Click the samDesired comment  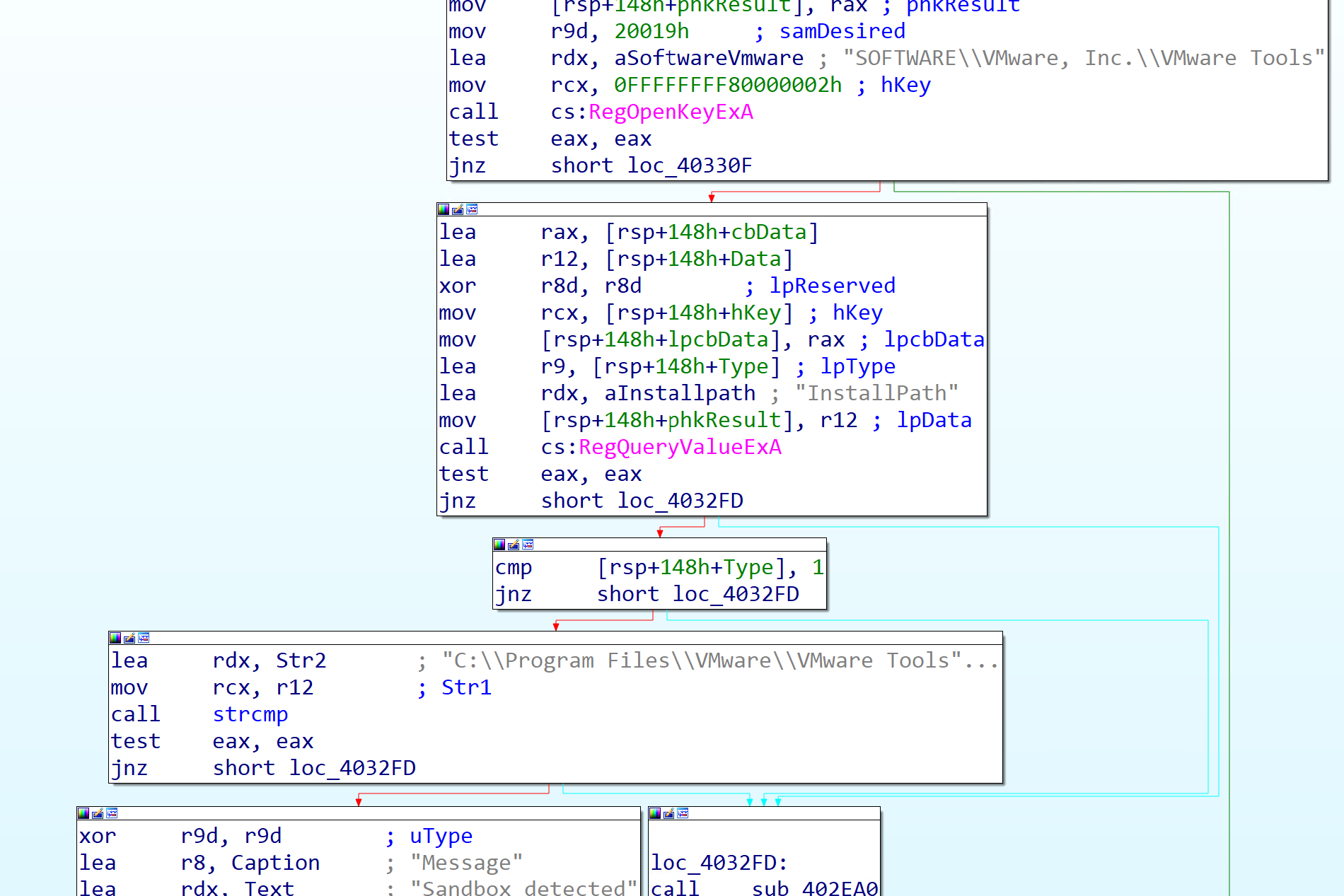842,32
